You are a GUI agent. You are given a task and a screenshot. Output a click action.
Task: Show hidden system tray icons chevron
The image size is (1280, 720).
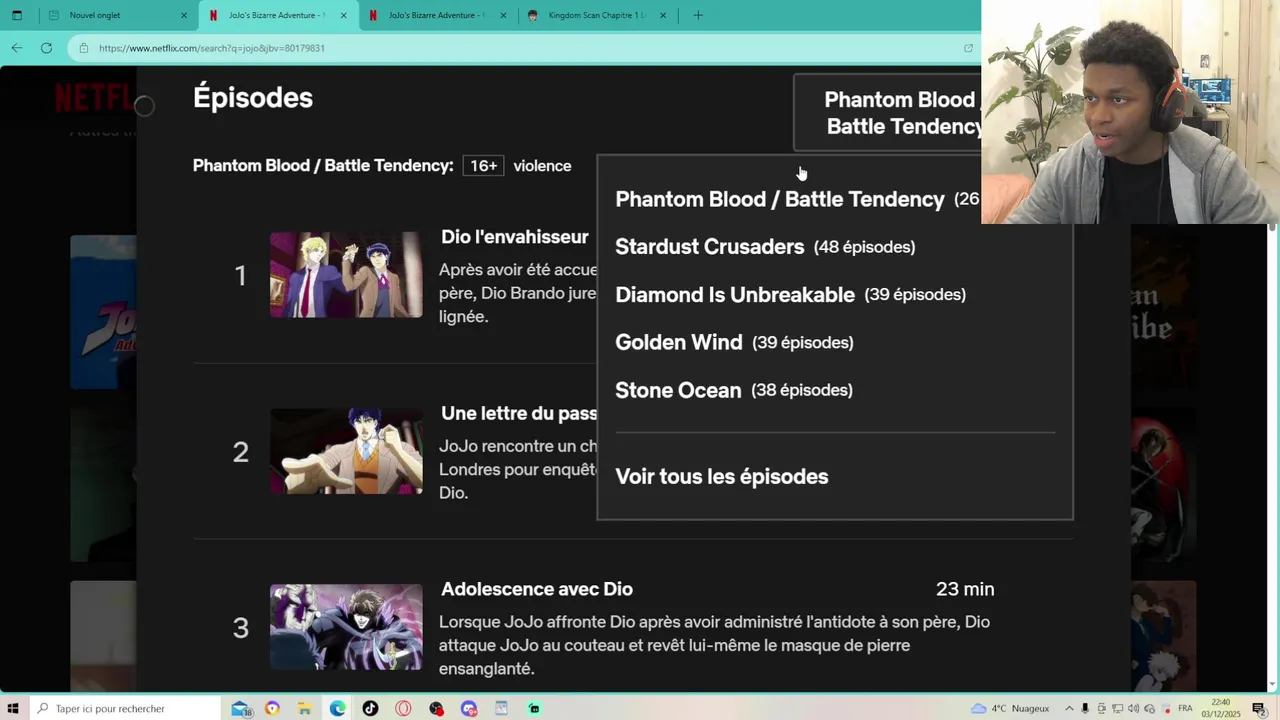tap(1069, 708)
